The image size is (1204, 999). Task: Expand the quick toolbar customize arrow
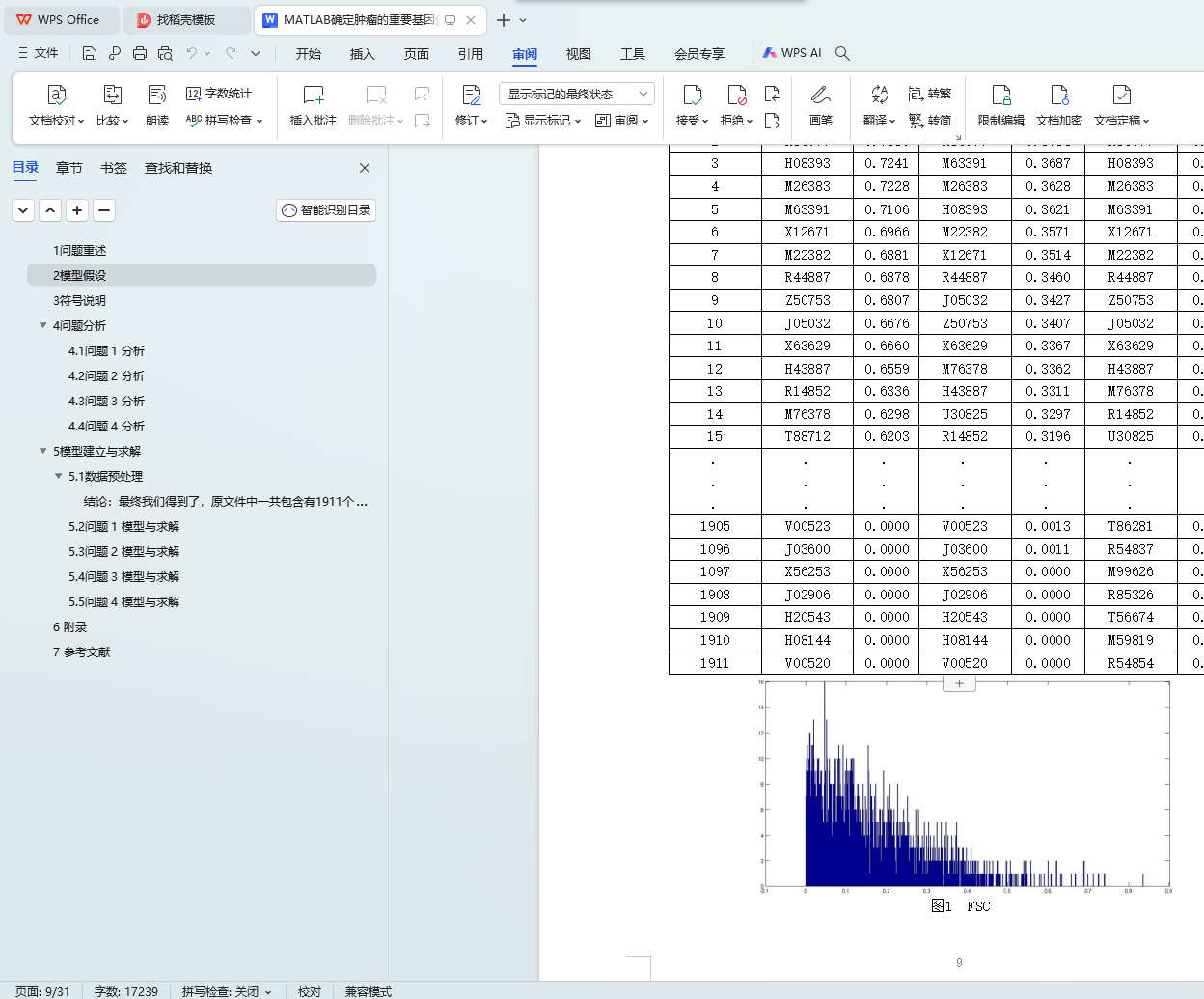(256, 53)
